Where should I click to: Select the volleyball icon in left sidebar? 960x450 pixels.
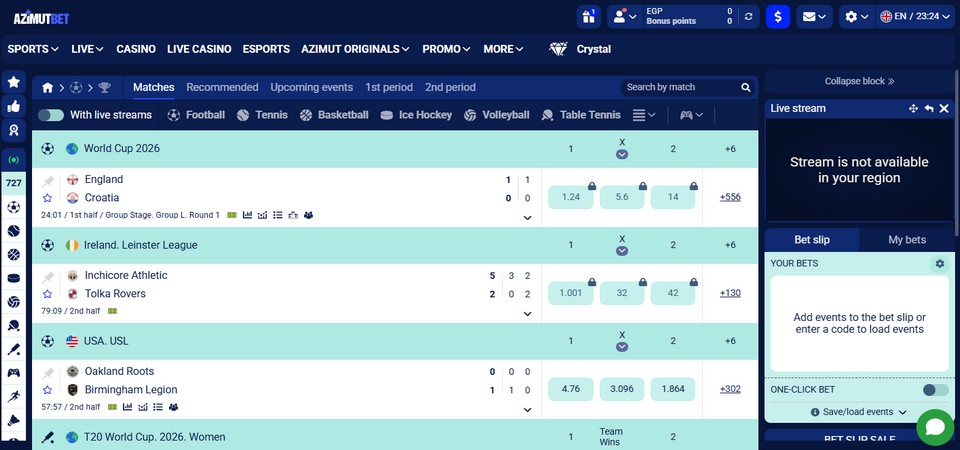click(x=13, y=302)
